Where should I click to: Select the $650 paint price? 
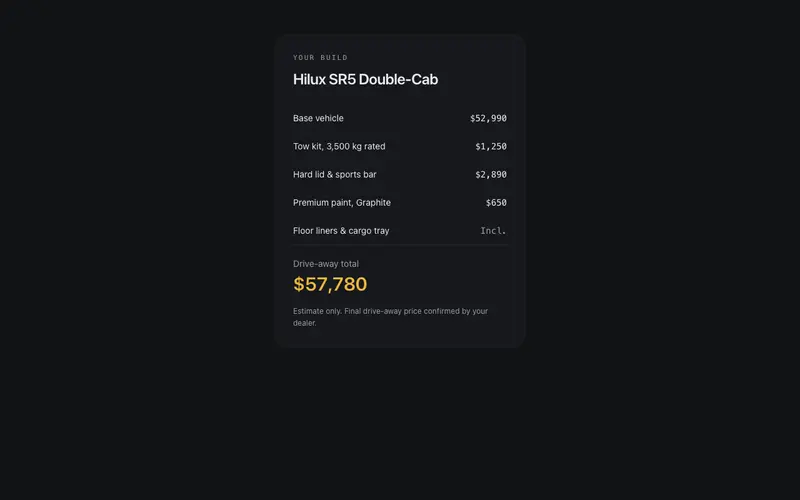[496, 203]
